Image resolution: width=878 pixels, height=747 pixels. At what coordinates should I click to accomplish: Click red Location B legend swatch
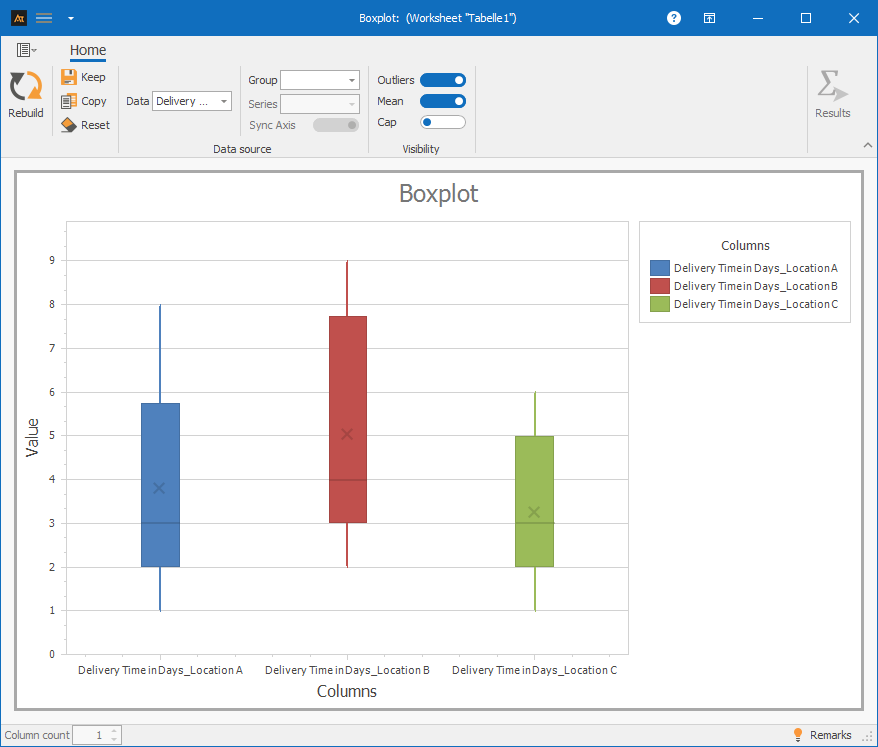(659, 286)
